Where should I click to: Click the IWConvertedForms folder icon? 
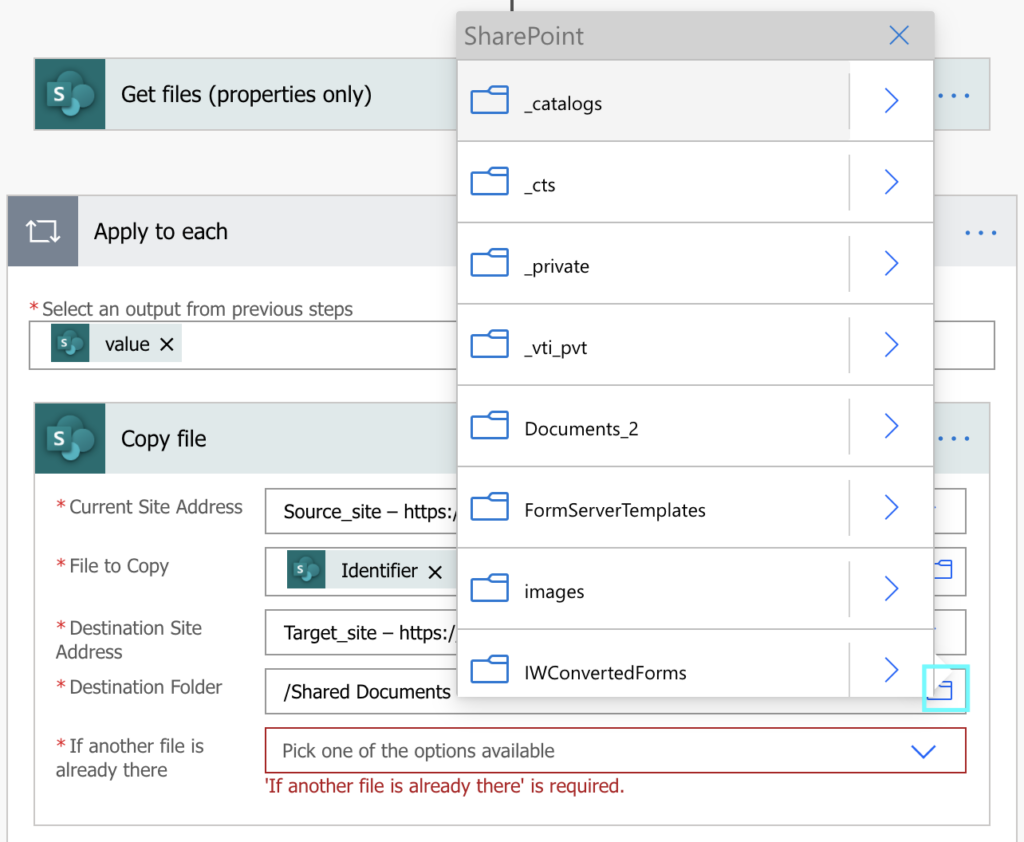point(489,670)
